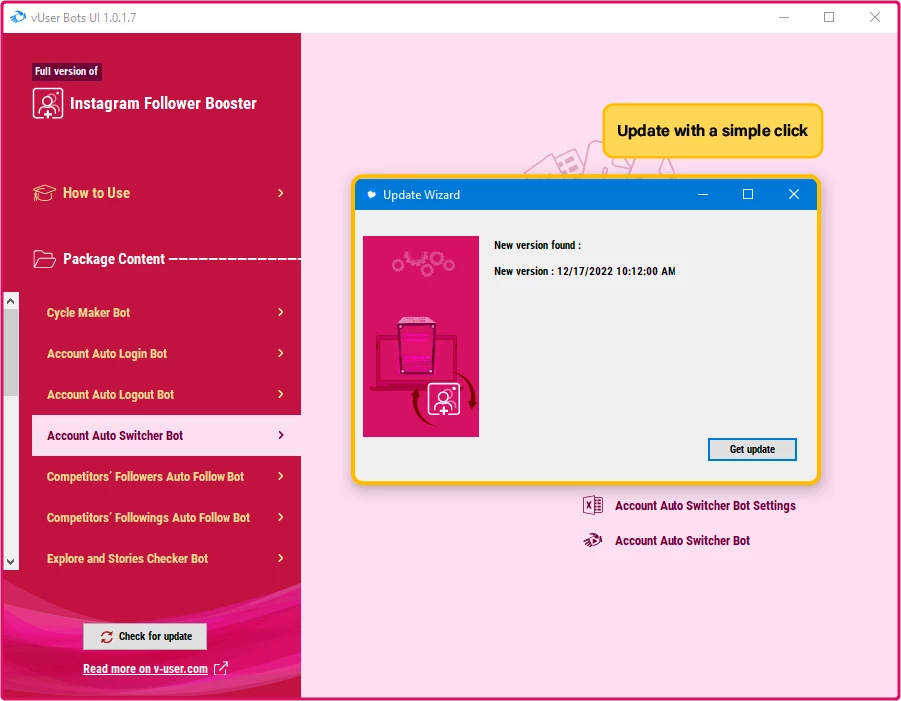Select Account Auto Logout Bot entry
Viewport: 901px width, 701px height.
point(166,394)
